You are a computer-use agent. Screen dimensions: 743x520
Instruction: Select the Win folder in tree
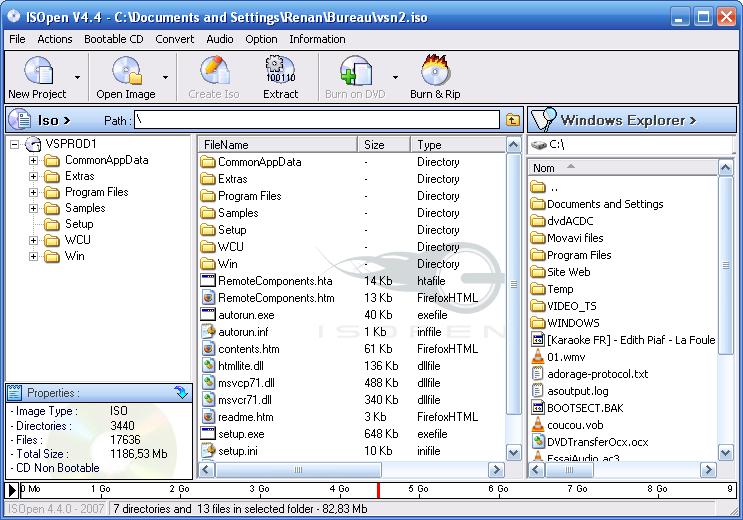(75, 256)
